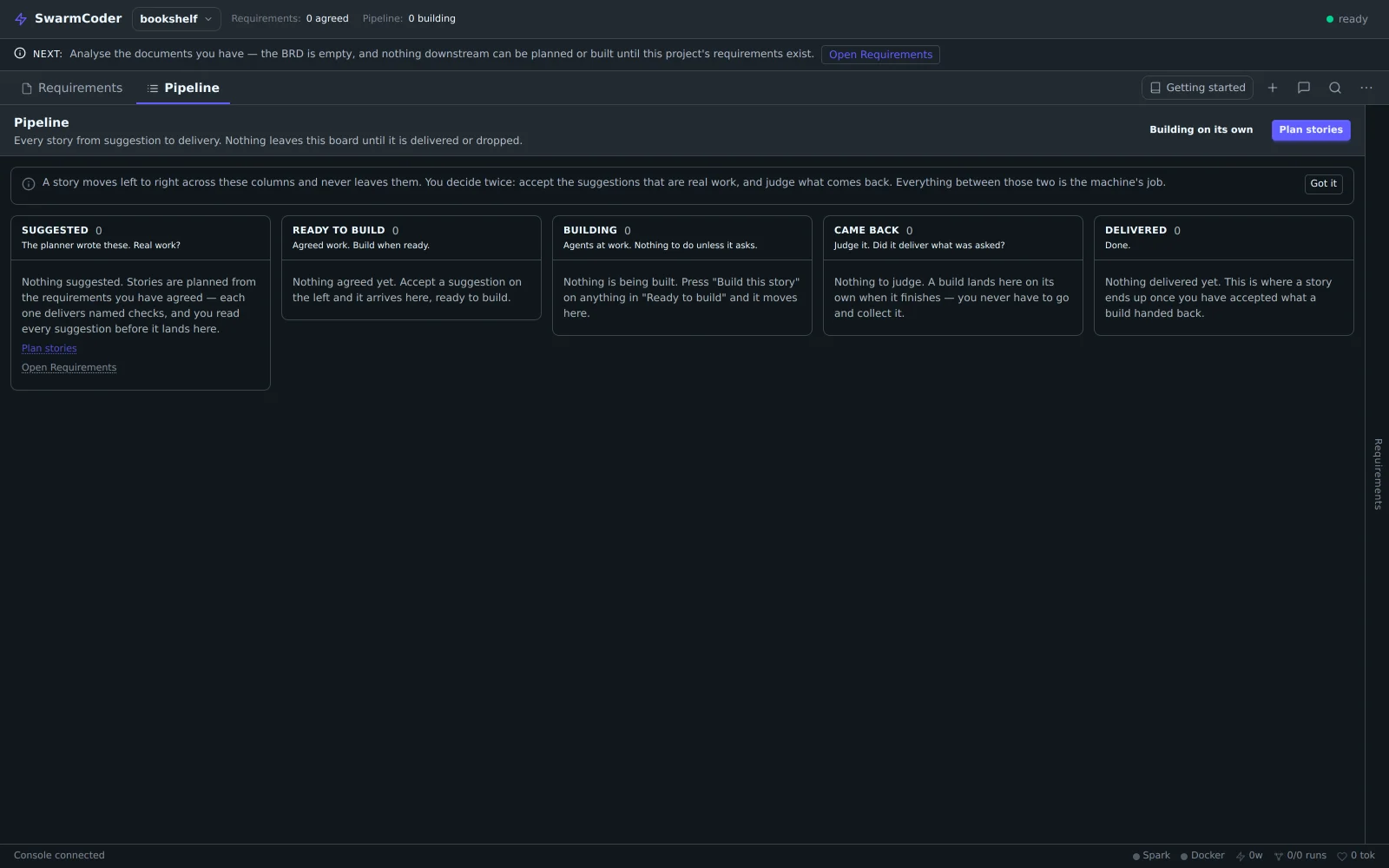Image resolution: width=1389 pixels, height=868 pixels.
Task: Select the Pipeline tab
Action: [x=183, y=89]
